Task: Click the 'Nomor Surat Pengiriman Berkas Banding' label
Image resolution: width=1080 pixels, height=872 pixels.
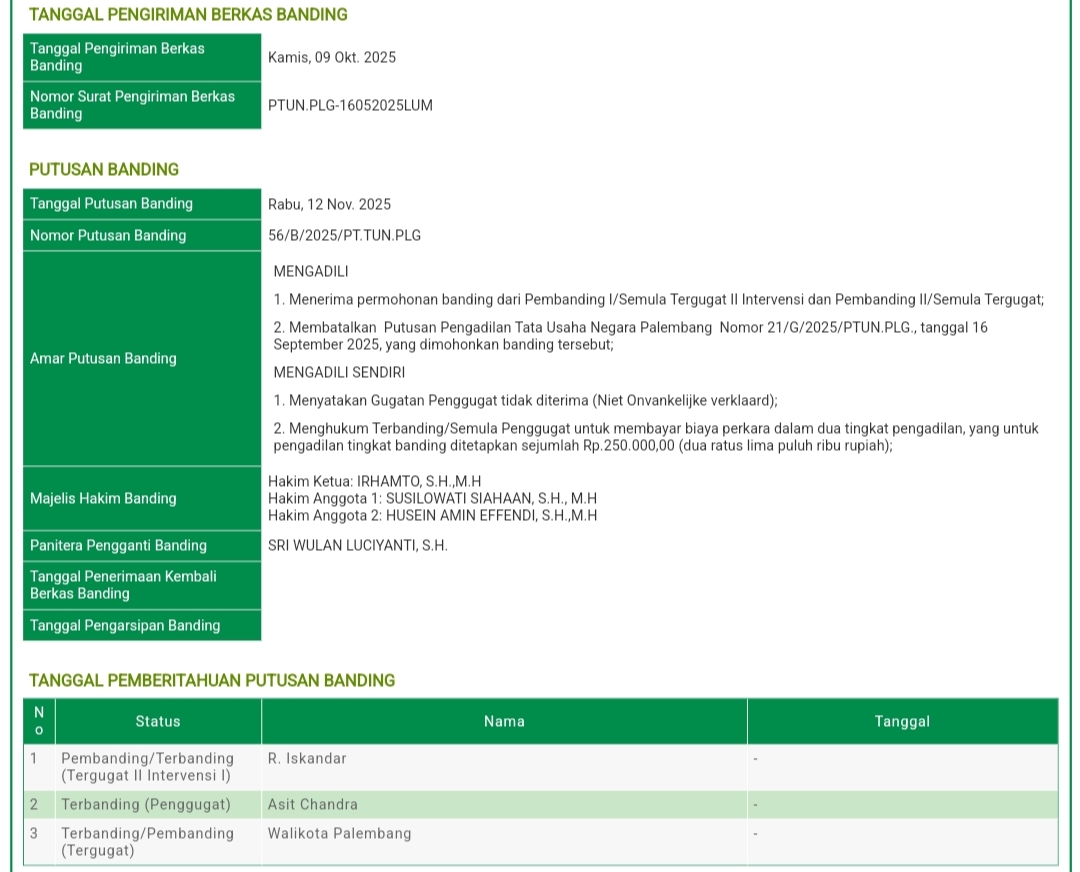Action: click(x=141, y=105)
